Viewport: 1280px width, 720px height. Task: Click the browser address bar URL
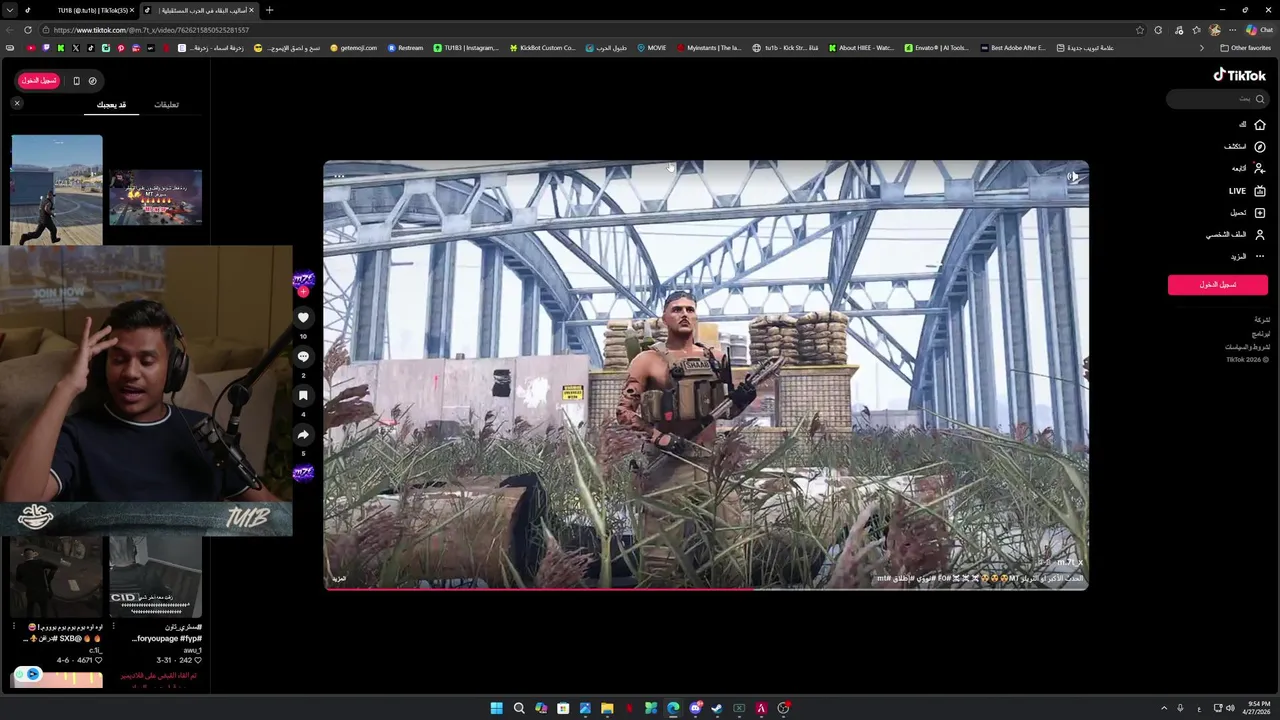click(x=151, y=30)
